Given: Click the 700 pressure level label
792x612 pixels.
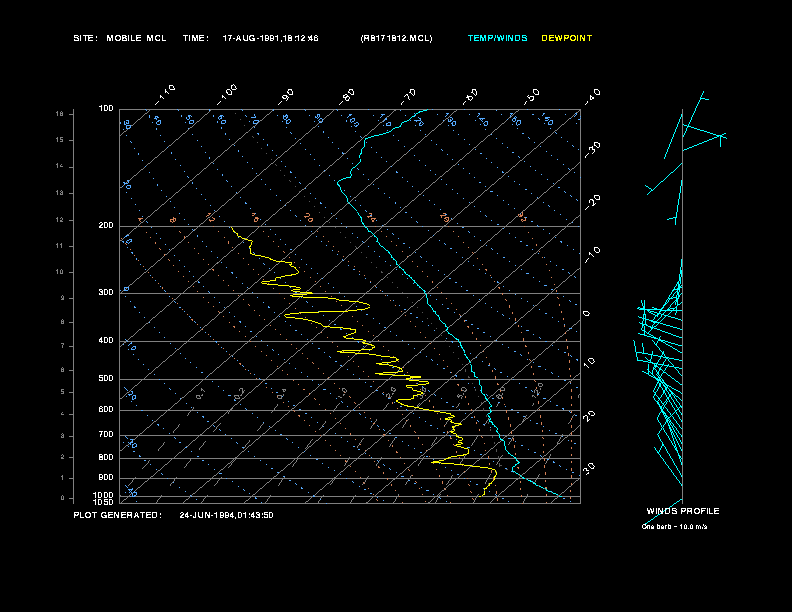Looking at the screenshot, I should (106, 435).
